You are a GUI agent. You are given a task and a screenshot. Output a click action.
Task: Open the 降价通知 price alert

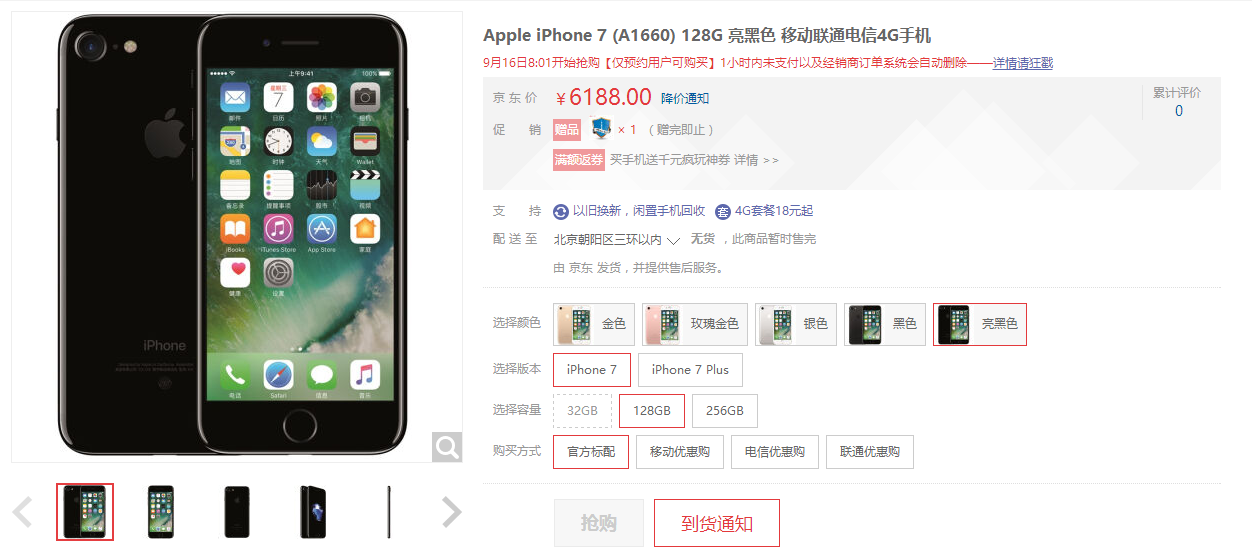point(685,98)
